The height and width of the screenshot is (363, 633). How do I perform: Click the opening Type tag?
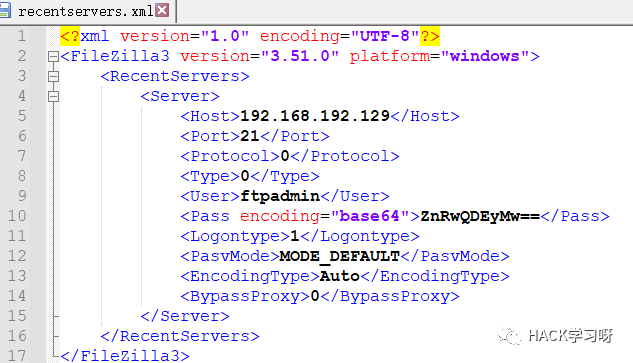[210, 176]
